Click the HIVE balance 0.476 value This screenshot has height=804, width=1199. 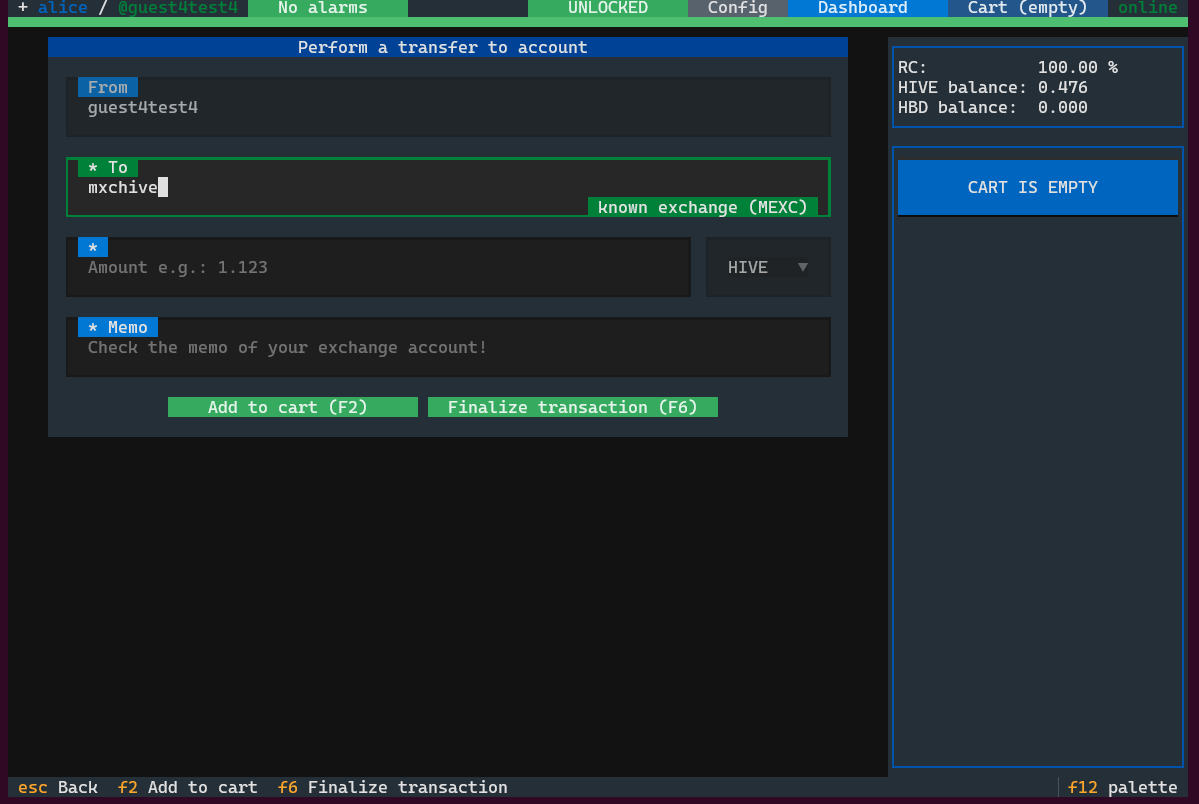pos(1062,87)
